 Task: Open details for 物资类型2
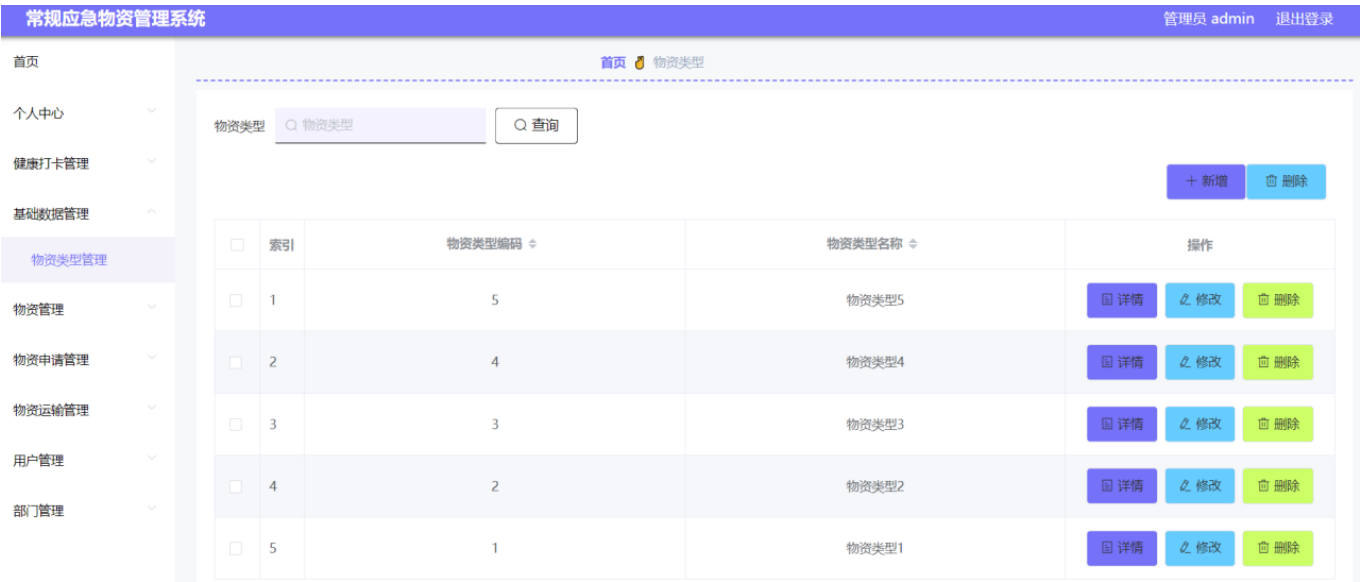(1122, 486)
